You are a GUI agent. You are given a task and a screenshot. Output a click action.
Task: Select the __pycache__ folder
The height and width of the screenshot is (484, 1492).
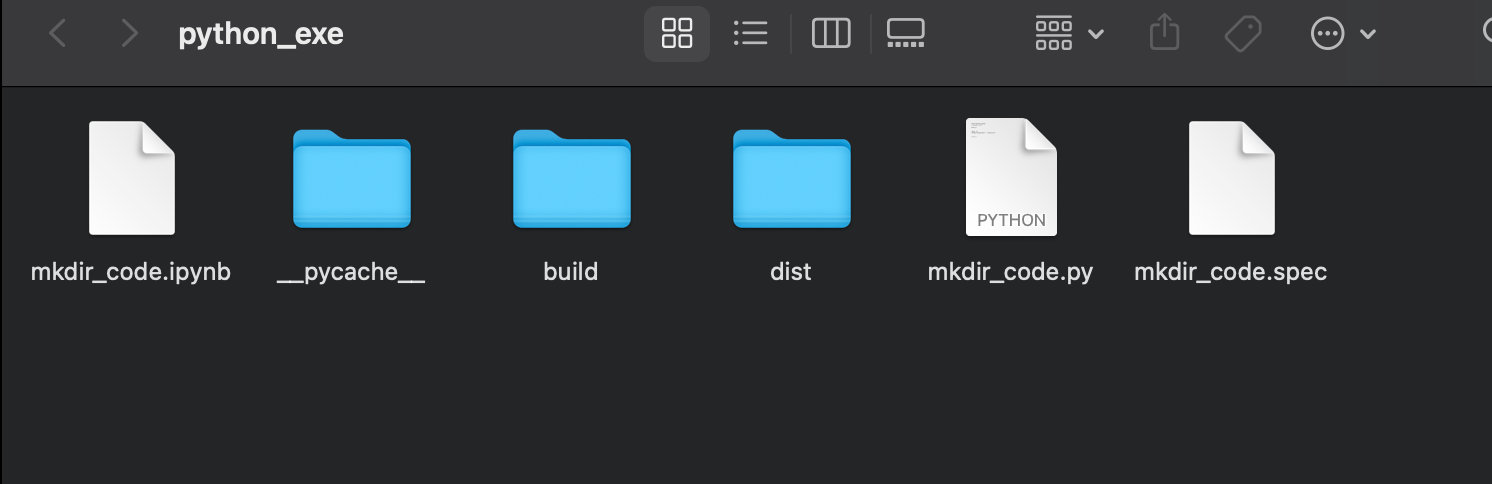[352, 178]
